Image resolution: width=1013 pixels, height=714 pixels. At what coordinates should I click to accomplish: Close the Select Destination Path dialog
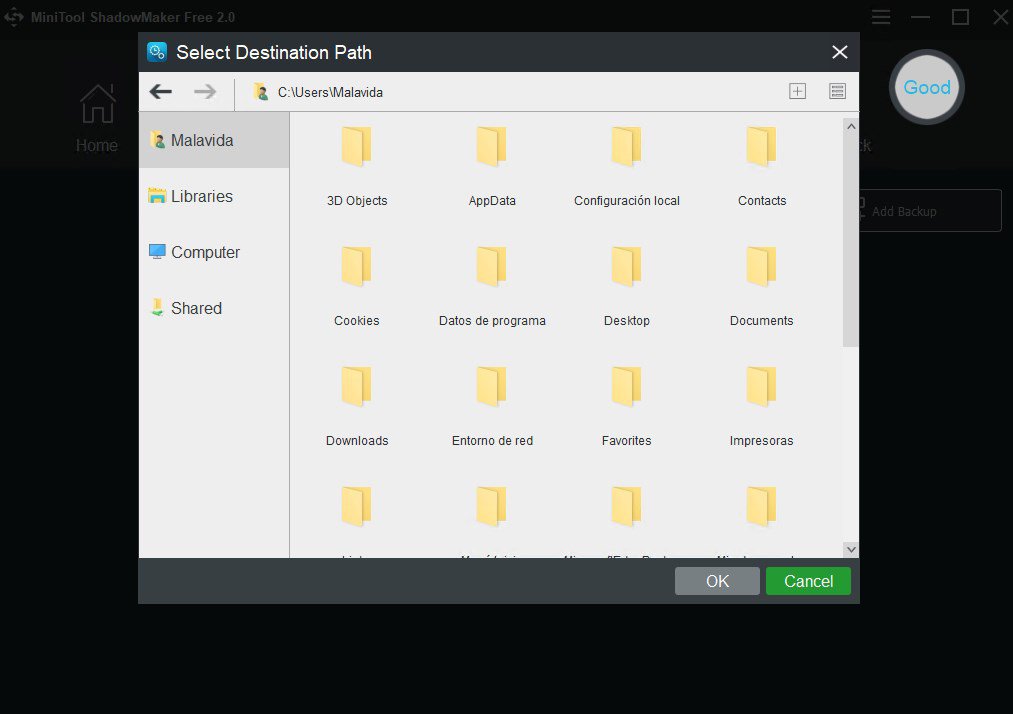pyautogui.click(x=839, y=52)
